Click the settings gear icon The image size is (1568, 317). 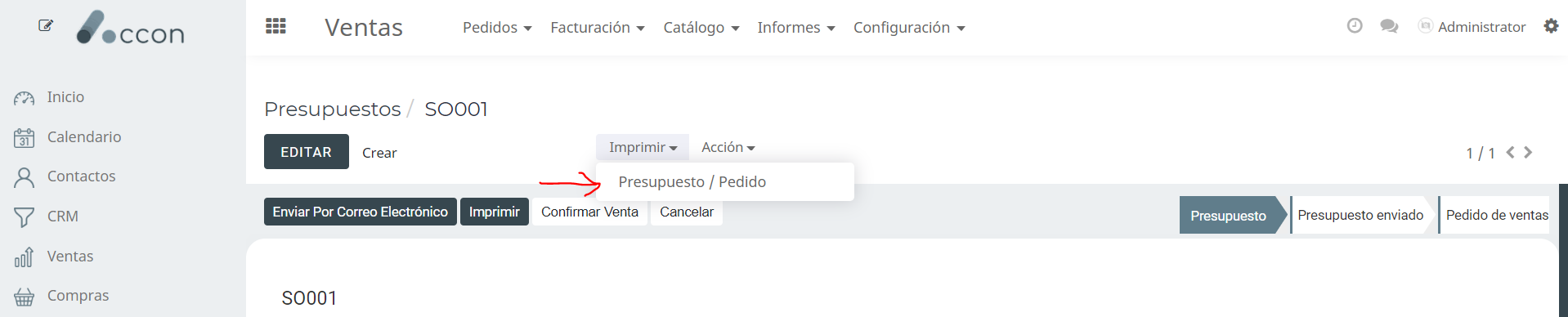coord(1551,26)
